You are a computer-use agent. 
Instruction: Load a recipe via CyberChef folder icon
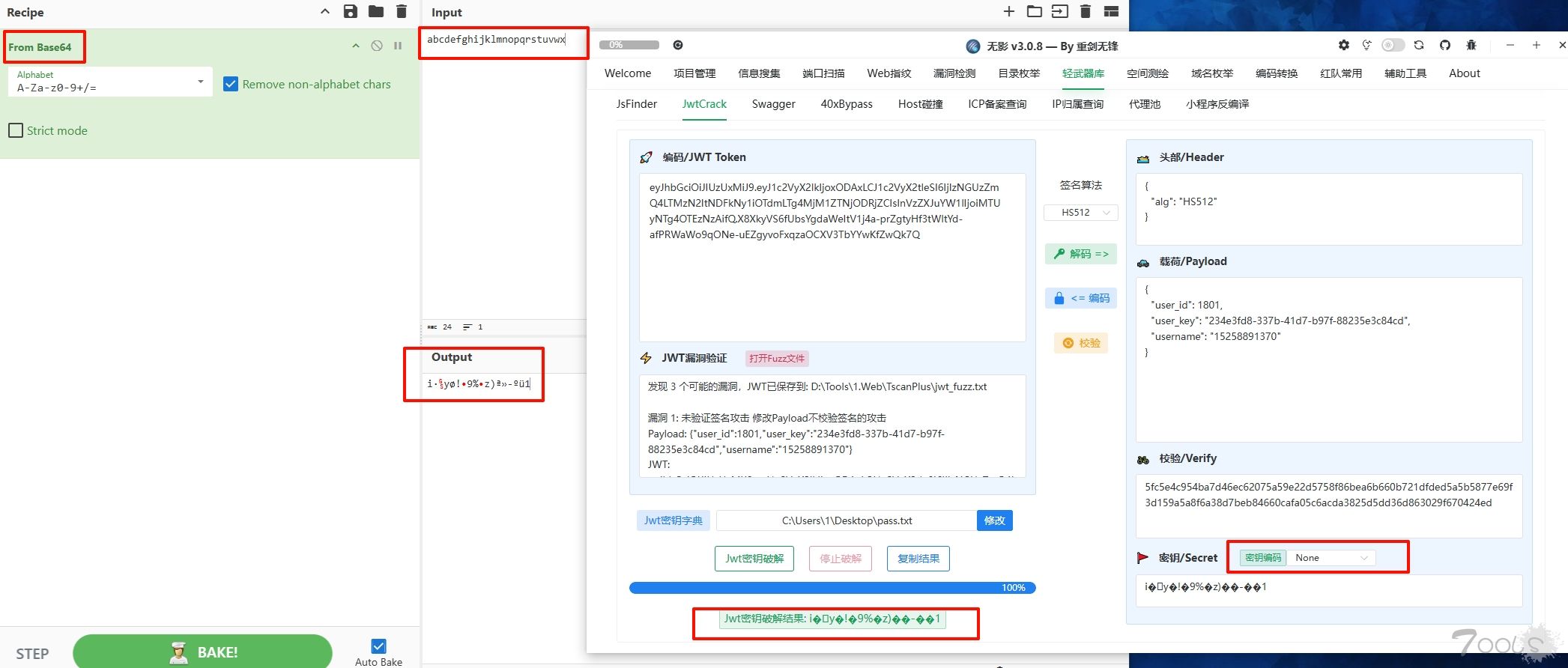coord(376,11)
